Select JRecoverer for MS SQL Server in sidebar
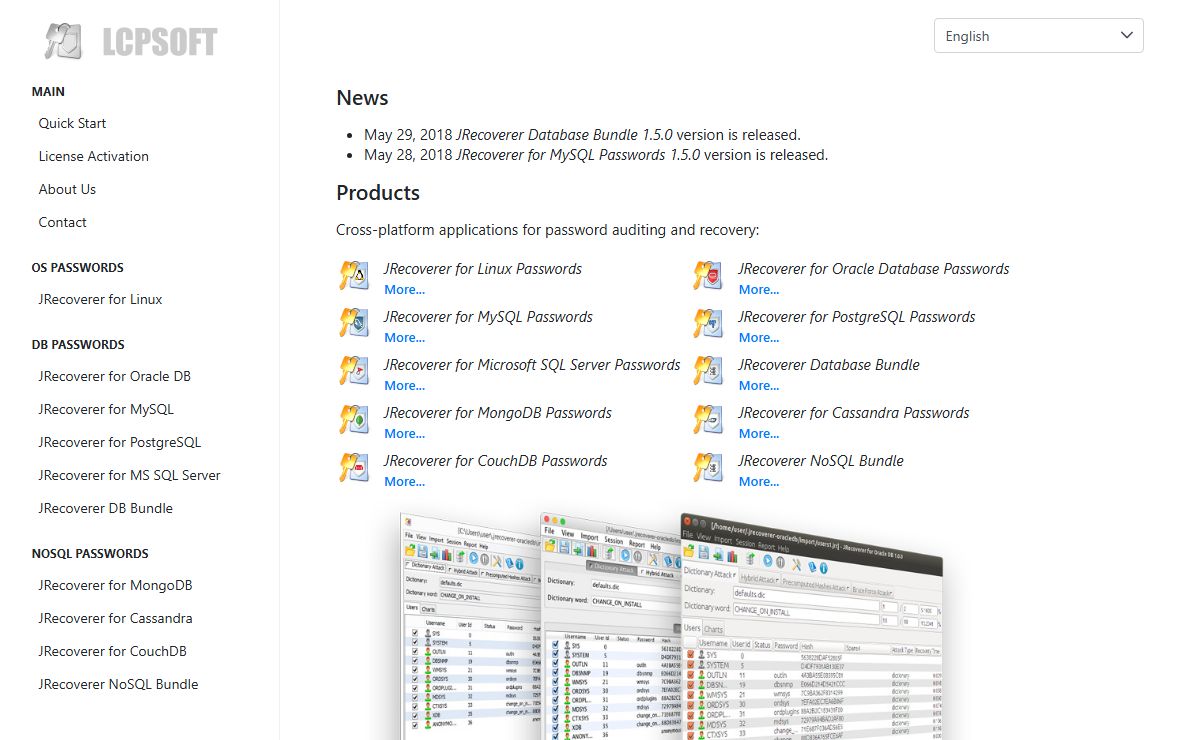The width and height of the screenshot is (1200, 740). pyautogui.click(x=130, y=475)
